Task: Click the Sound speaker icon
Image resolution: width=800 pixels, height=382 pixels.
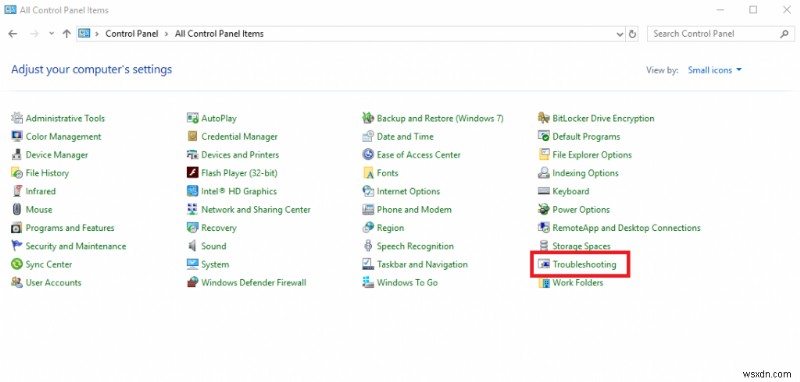Action: pos(192,246)
